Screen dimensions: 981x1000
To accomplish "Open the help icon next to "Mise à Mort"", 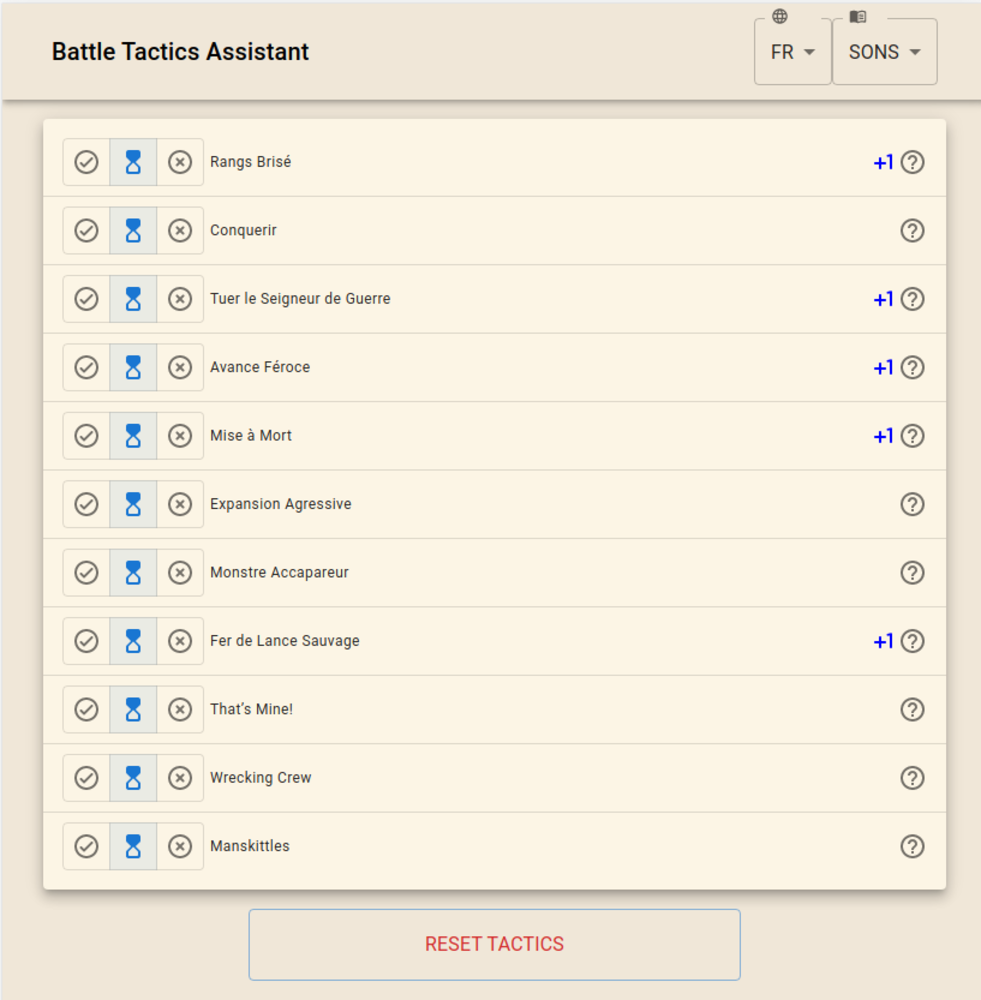I will pyautogui.click(x=912, y=435).
